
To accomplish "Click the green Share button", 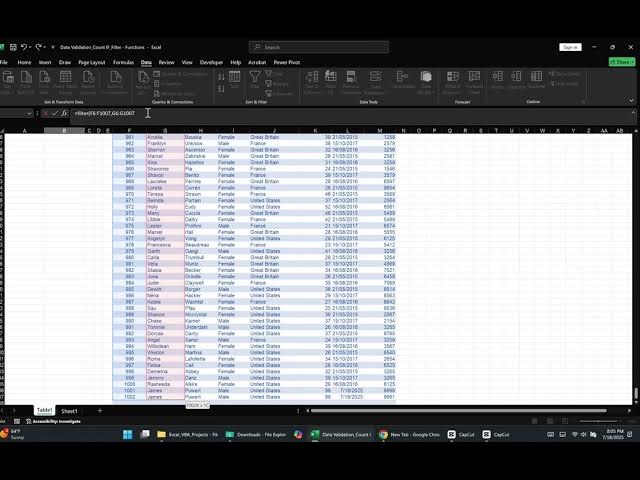I will pos(622,62).
